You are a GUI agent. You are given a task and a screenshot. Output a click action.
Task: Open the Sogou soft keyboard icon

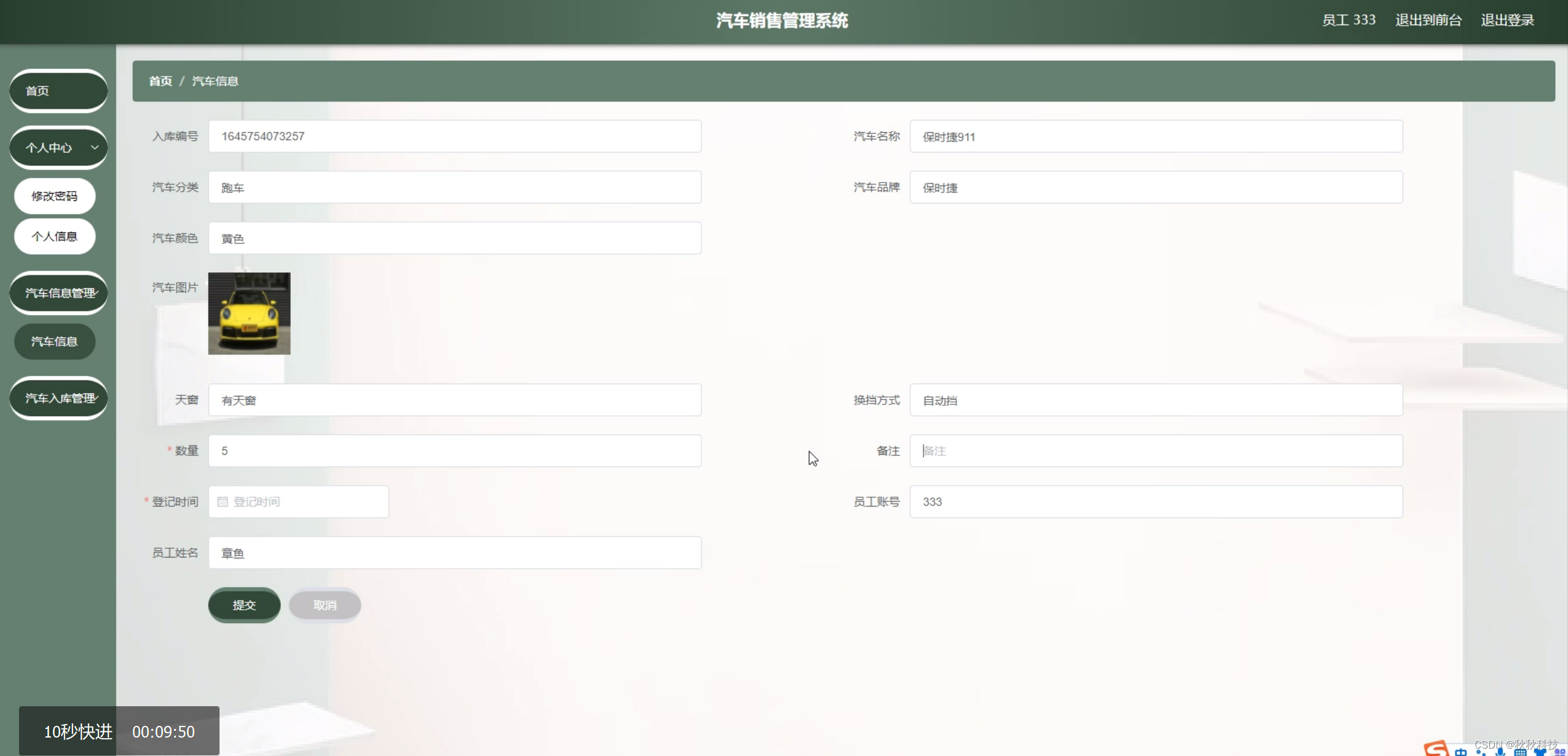1520,752
